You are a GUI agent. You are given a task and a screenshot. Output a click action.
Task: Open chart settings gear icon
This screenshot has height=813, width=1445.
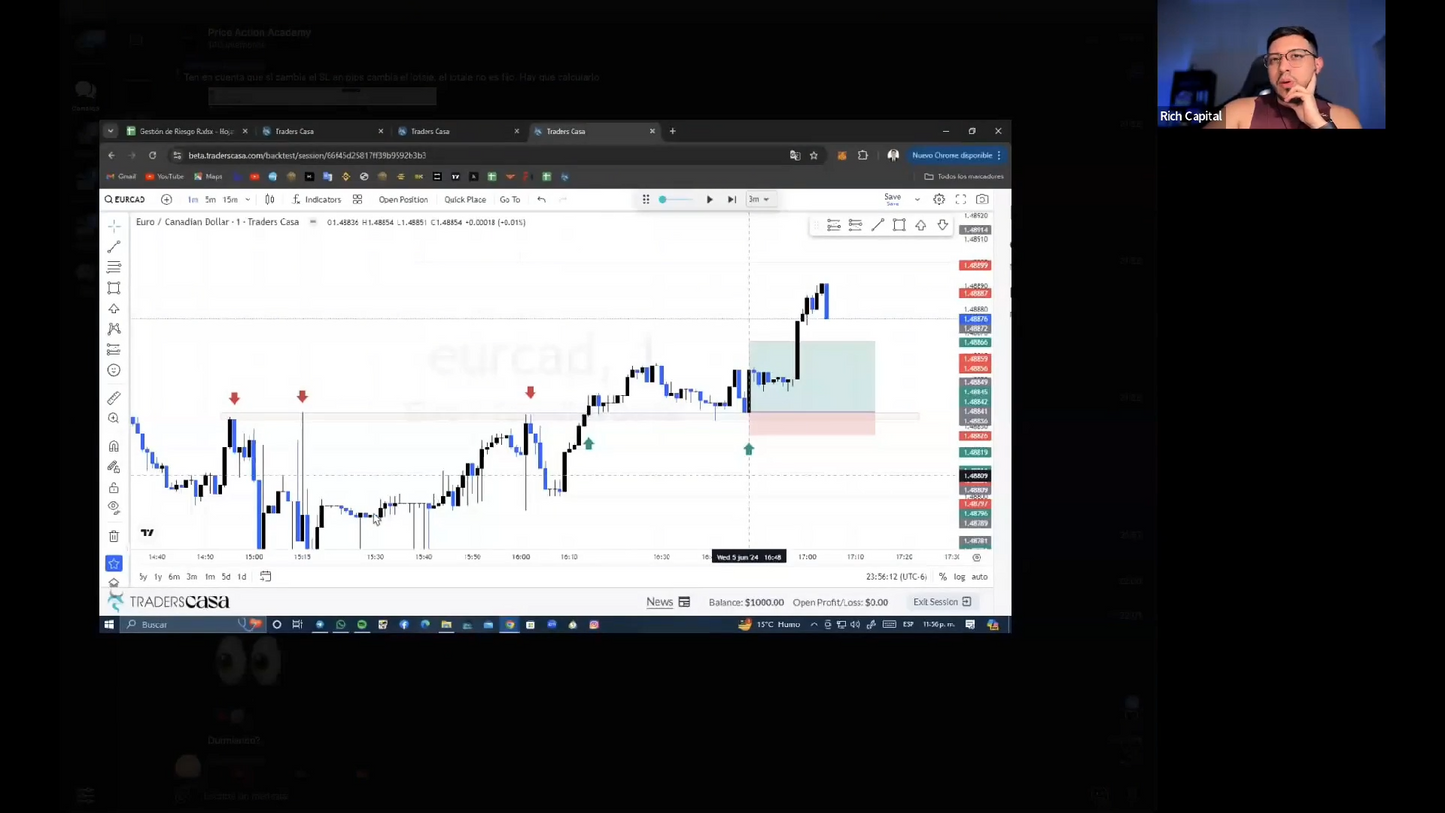[939, 199]
